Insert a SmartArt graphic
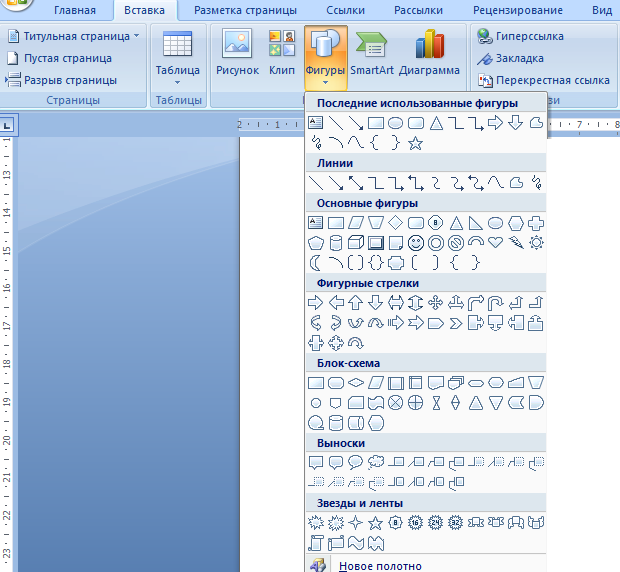 372,53
